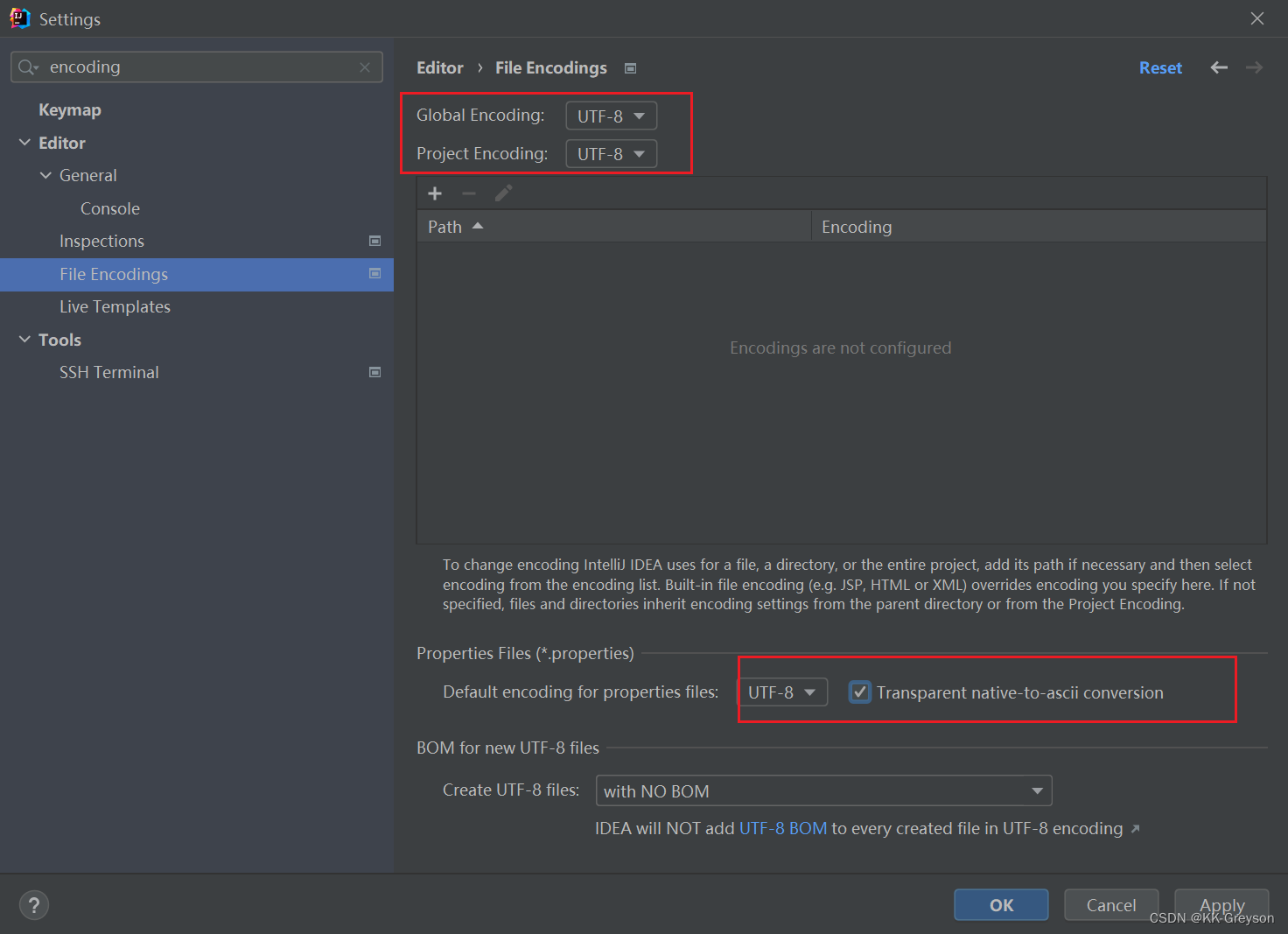Collapse the Editor tree node
The width and height of the screenshot is (1288, 934).
(x=24, y=143)
